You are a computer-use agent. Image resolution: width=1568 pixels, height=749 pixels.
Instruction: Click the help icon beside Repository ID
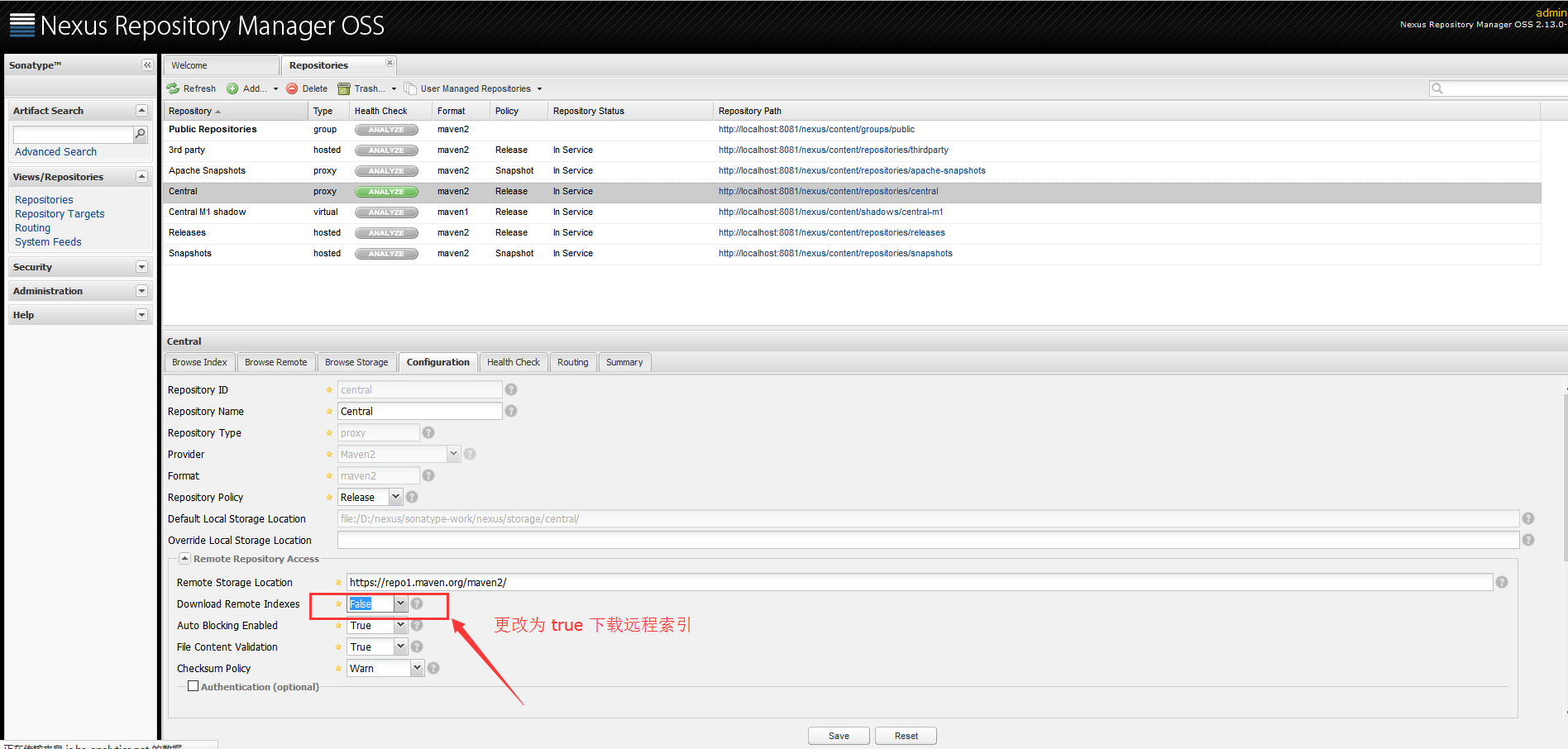pos(511,389)
